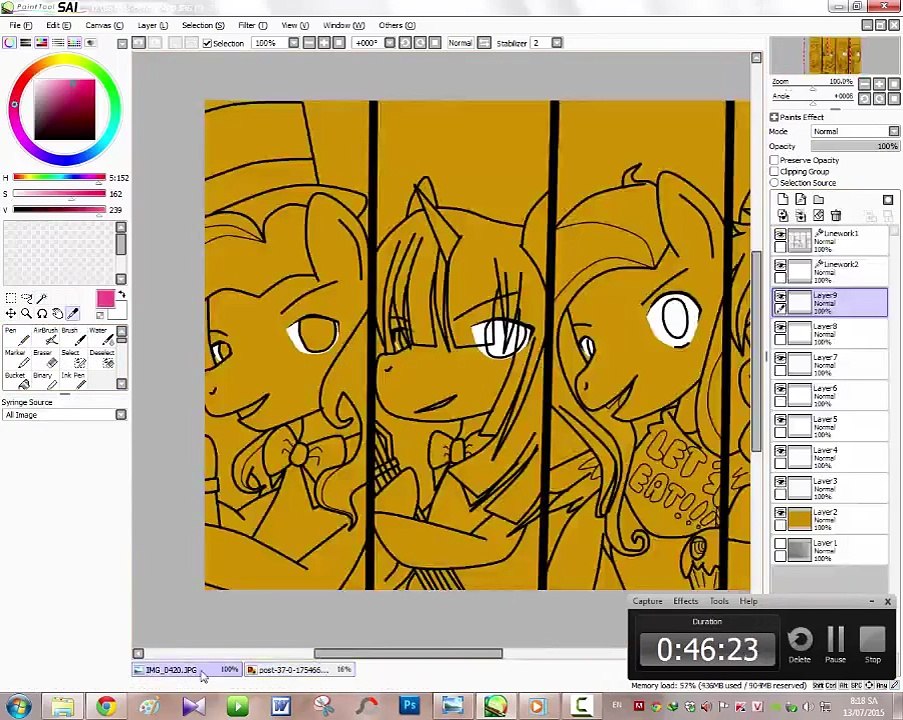Open the Filter menu
Viewport: 903px width, 720px height.
pyautogui.click(x=253, y=25)
